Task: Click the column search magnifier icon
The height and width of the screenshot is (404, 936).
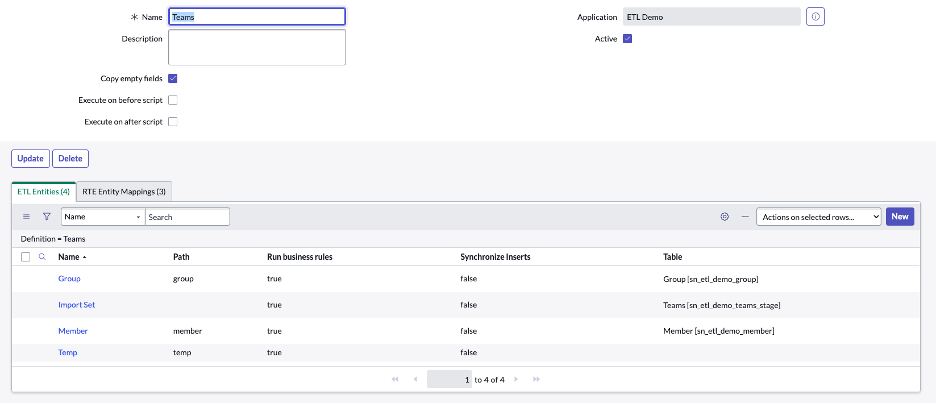Action: coord(42,257)
